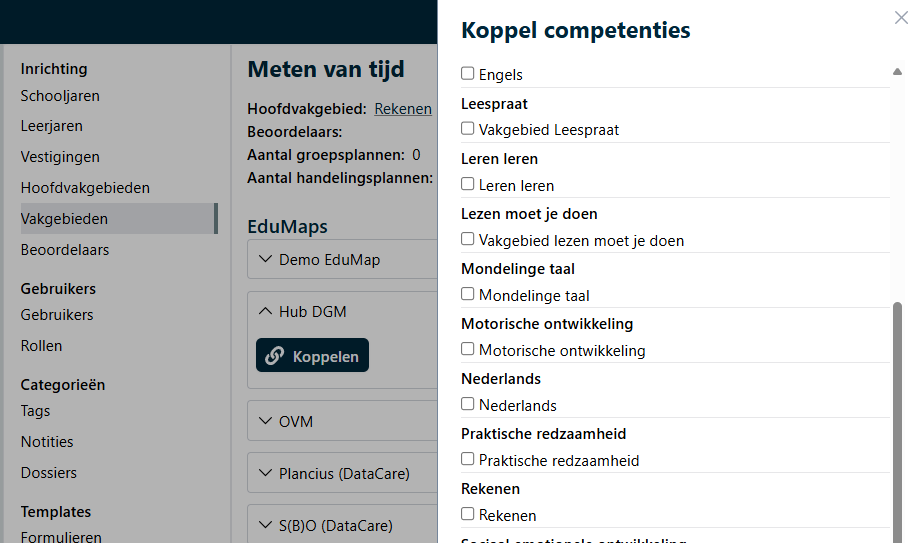Toggle the Motorische ontwikkeling checkbox
915x543 pixels.
coord(468,350)
